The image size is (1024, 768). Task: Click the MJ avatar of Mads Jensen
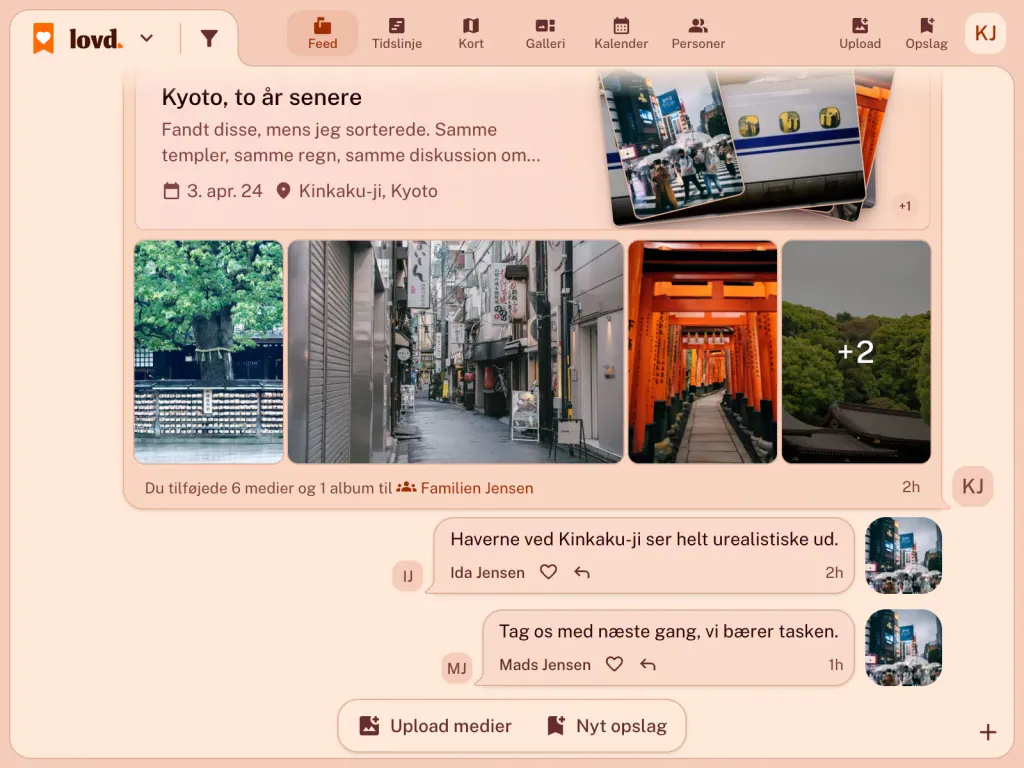[456, 668]
